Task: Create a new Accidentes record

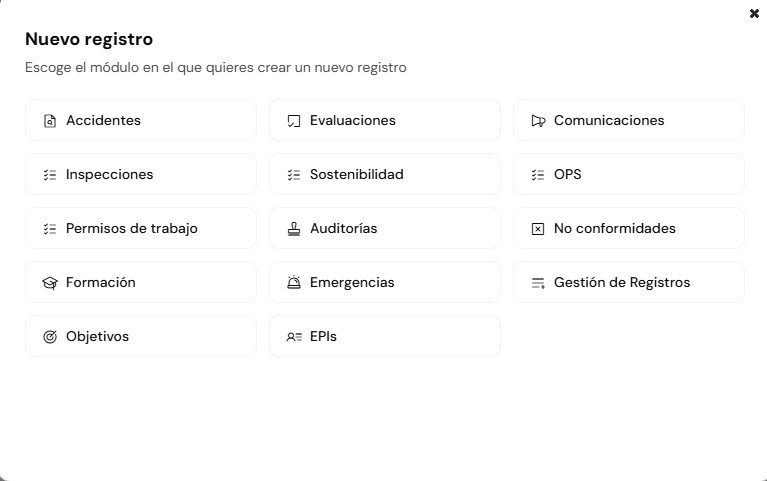Action: 140,120
